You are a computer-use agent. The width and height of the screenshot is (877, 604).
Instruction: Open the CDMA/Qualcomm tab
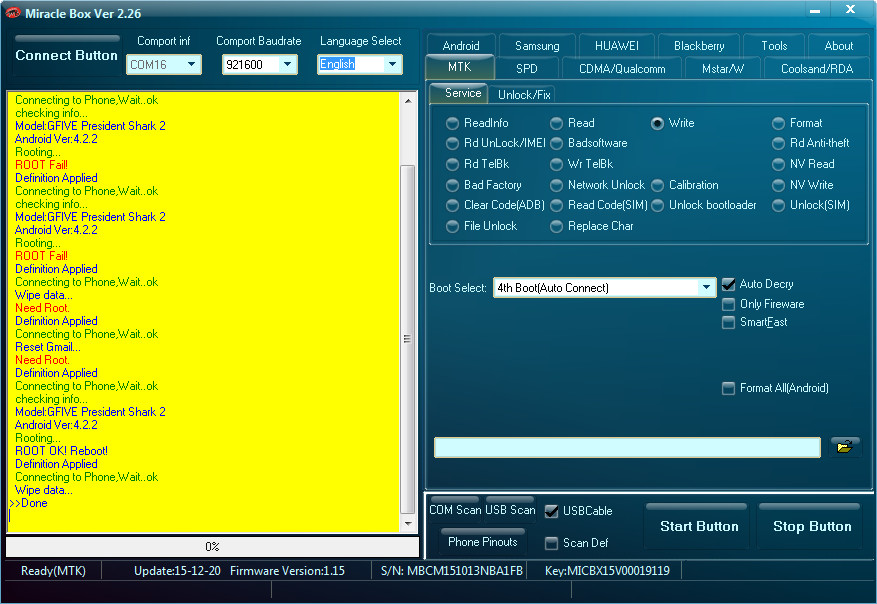[x=622, y=69]
